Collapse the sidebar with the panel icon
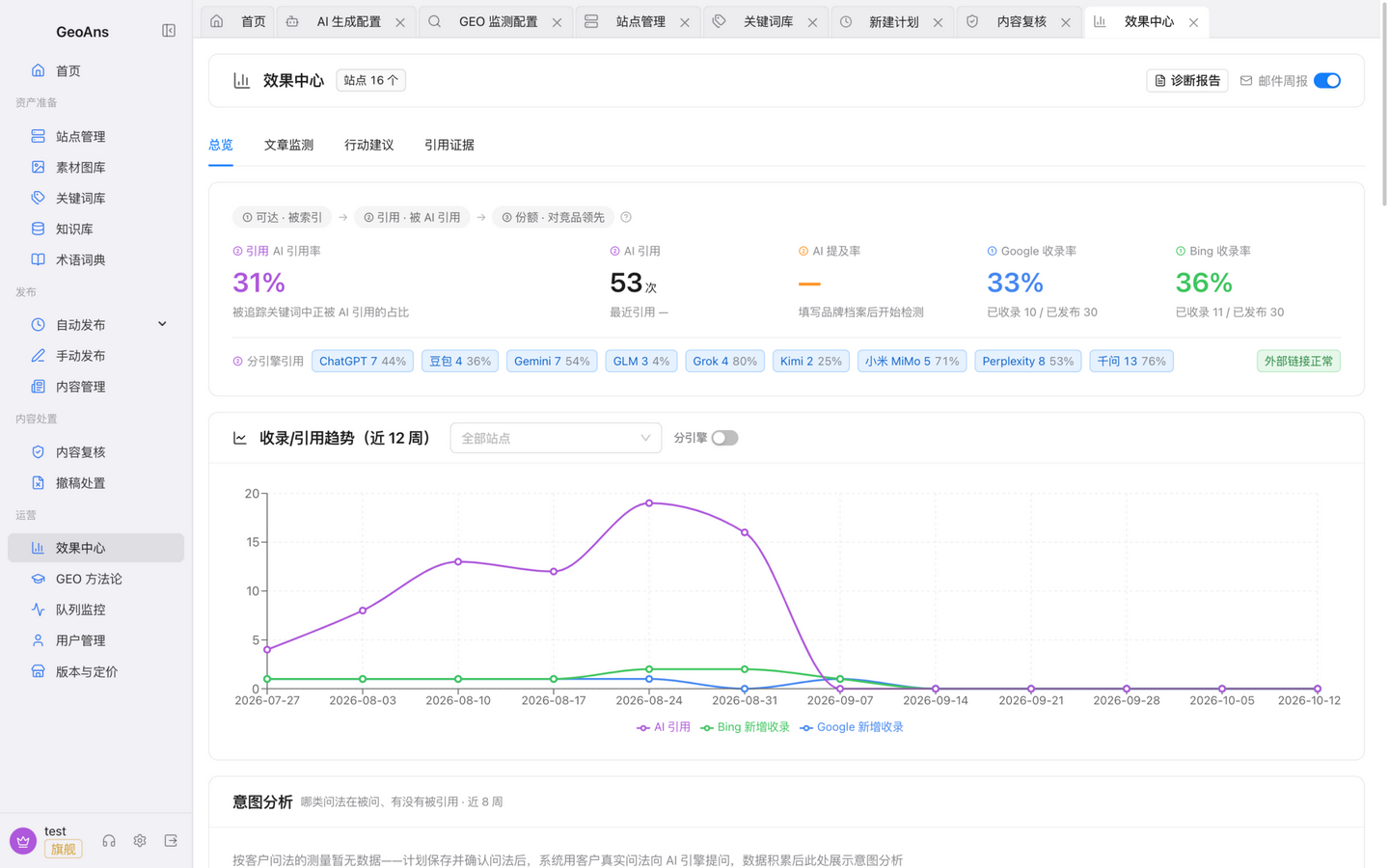 (x=169, y=31)
